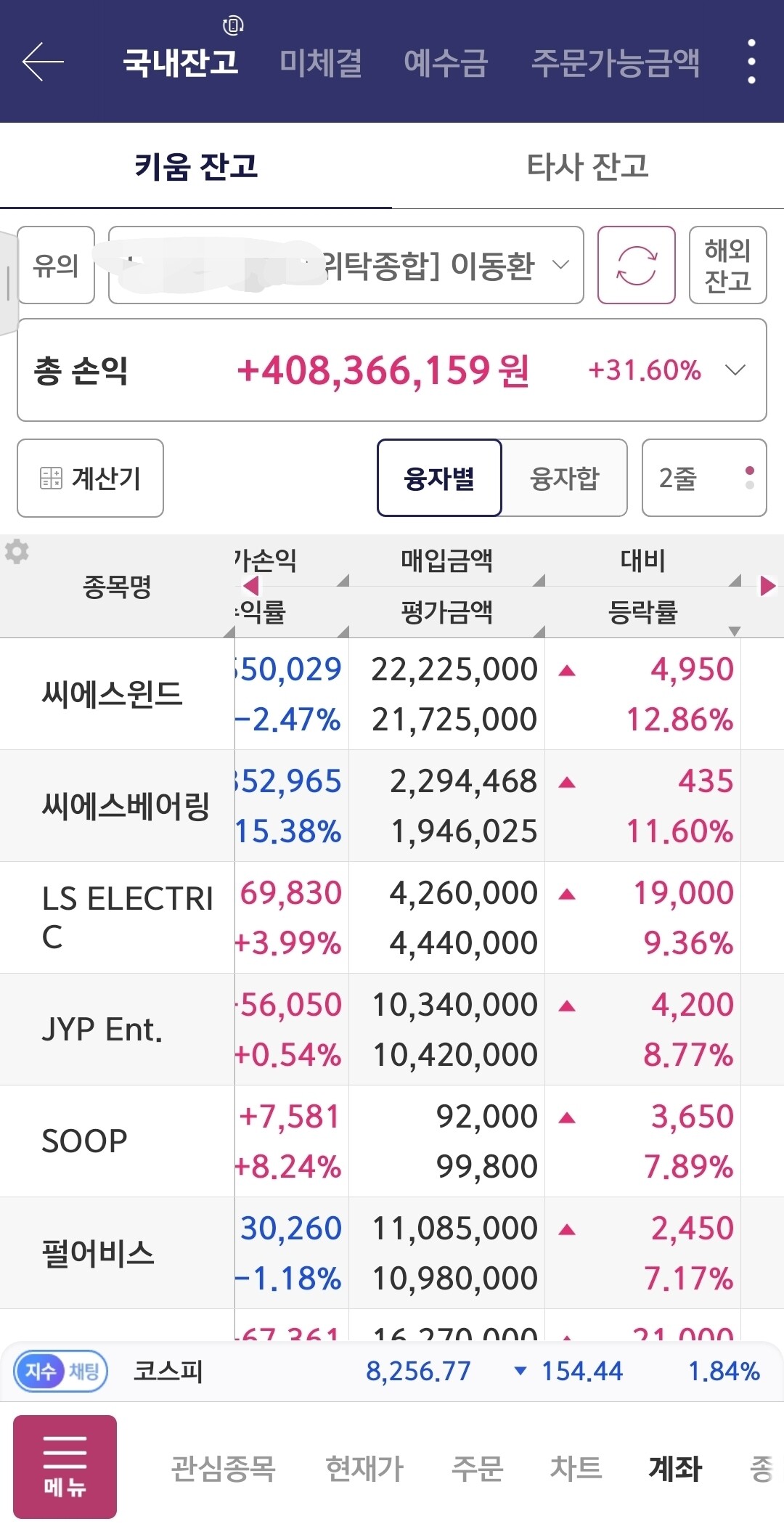Show previous columns with left arrow

pos(251,586)
